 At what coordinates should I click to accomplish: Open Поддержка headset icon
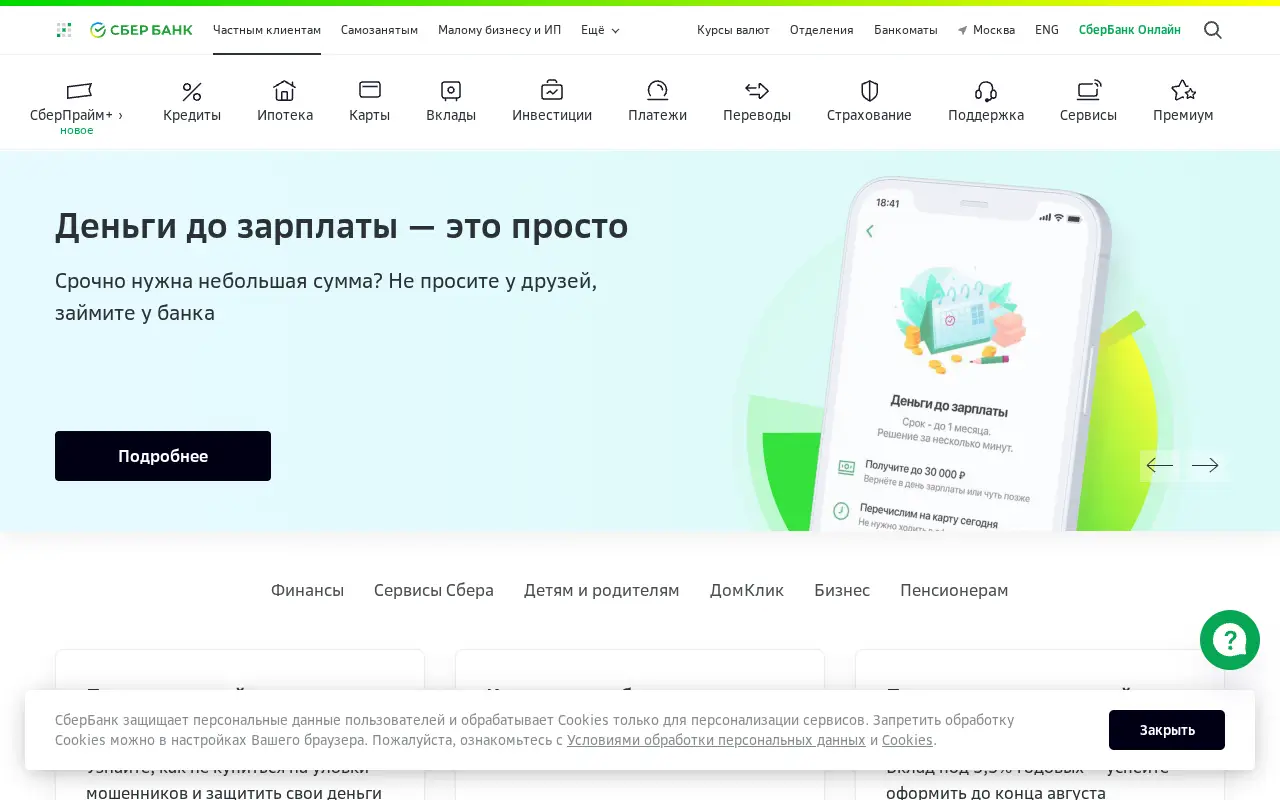click(986, 91)
